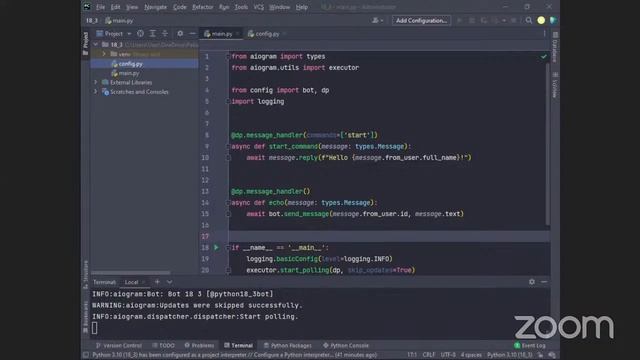Open the Navigate menu
This screenshot has height=360, width=640.
(x=156, y=7)
